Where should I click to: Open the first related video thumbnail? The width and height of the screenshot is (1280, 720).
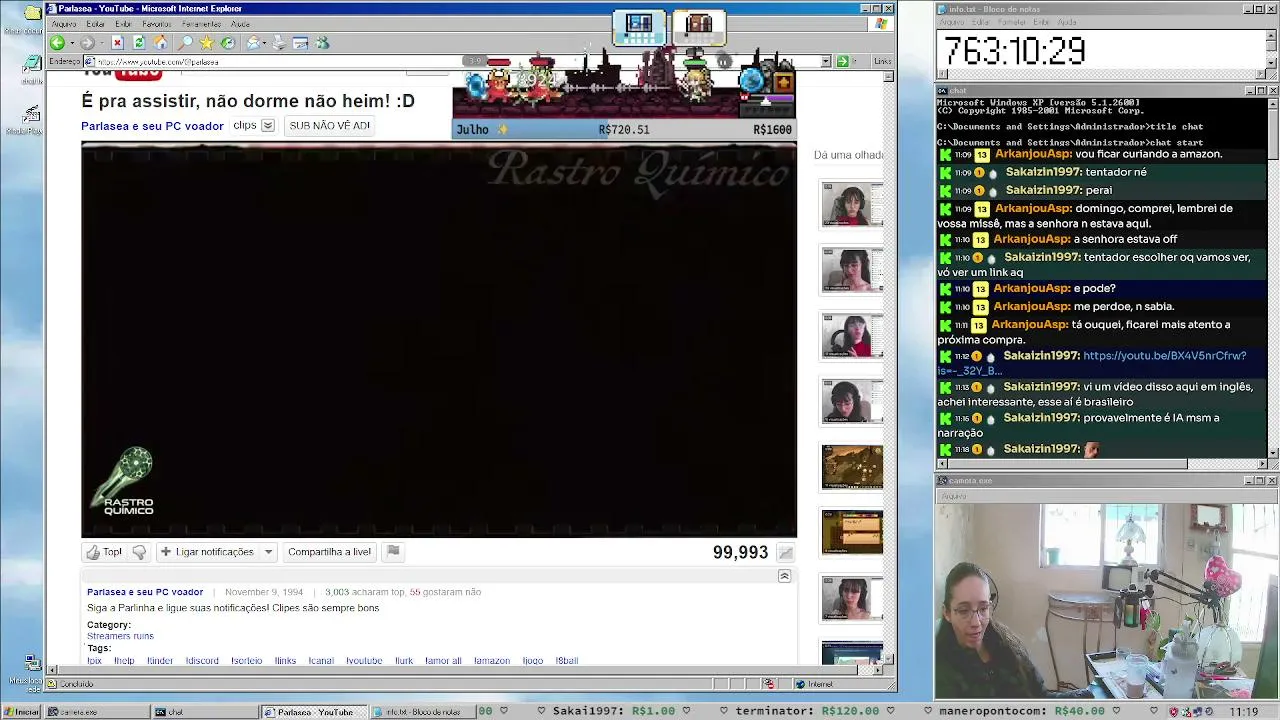pyautogui.click(x=852, y=205)
